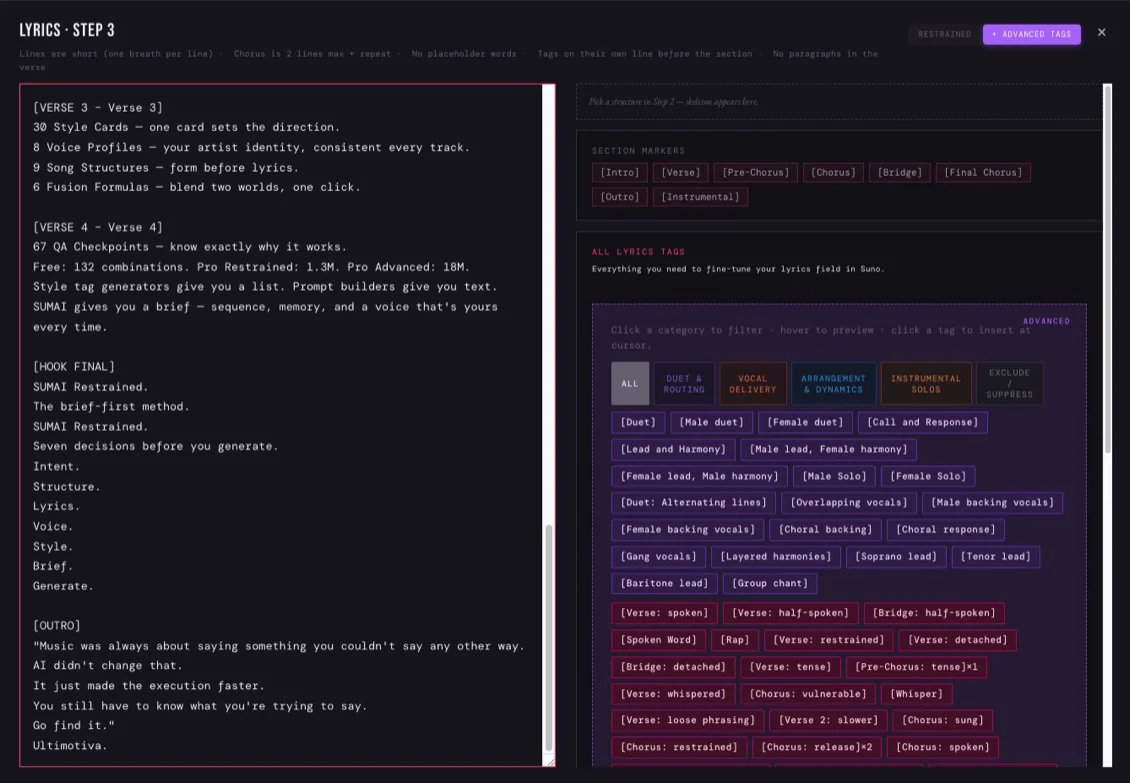
Task: Insert the [Chorus: spoken] tag
Action: point(943,748)
